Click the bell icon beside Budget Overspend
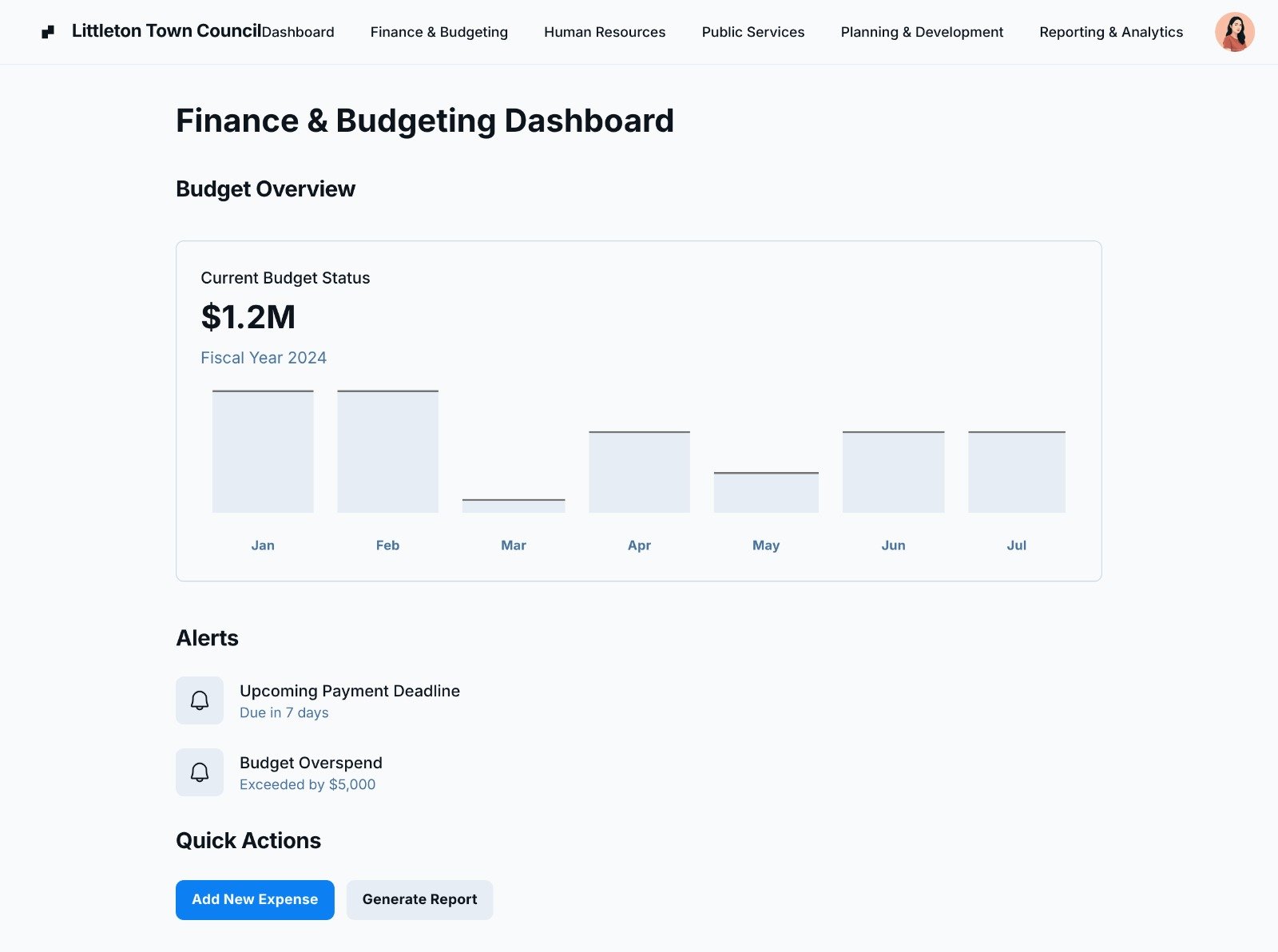The width and height of the screenshot is (1278, 952). pyautogui.click(x=200, y=772)
